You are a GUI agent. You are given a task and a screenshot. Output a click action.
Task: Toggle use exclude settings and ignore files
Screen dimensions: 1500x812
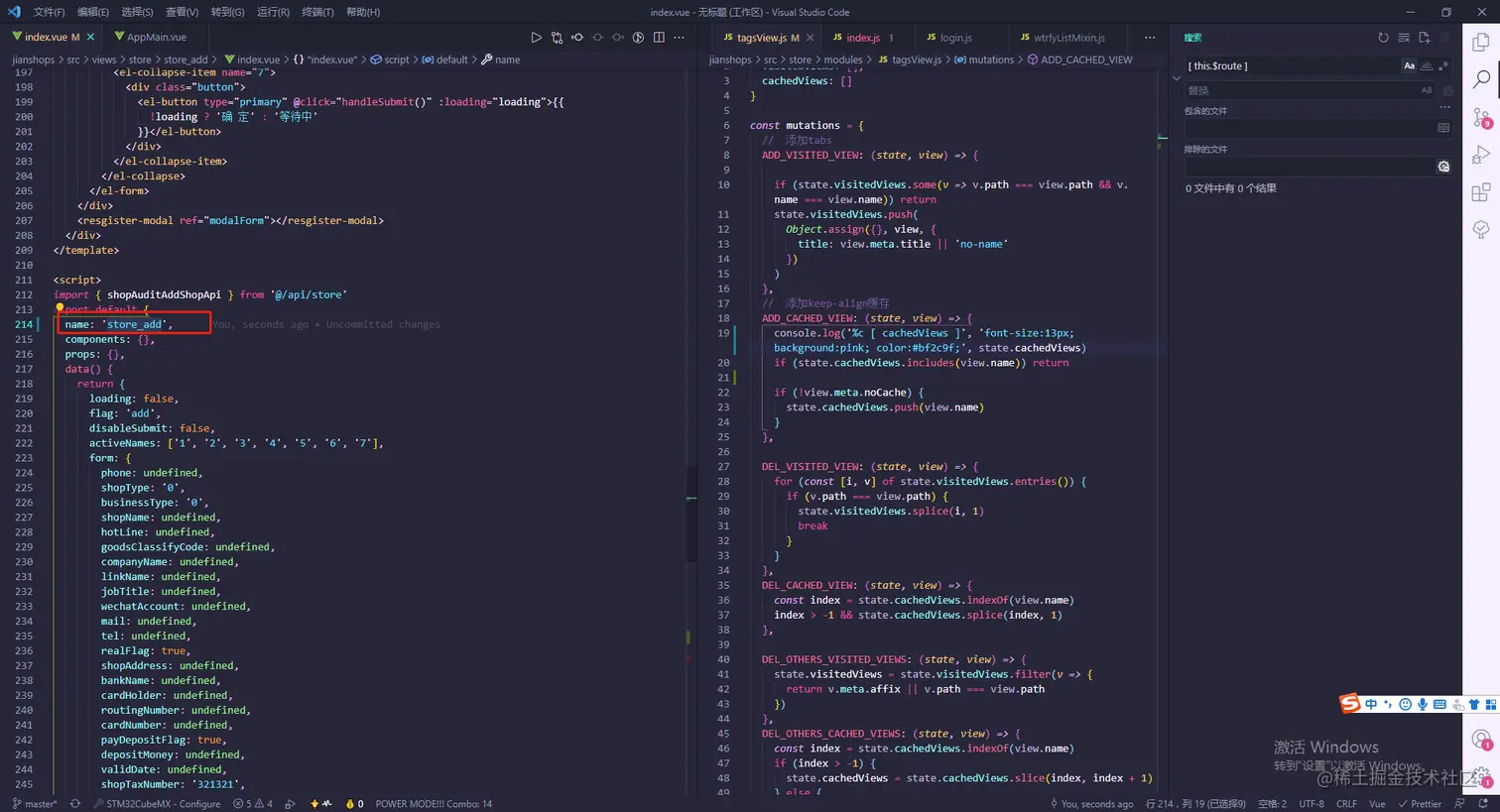(1443, 167)
